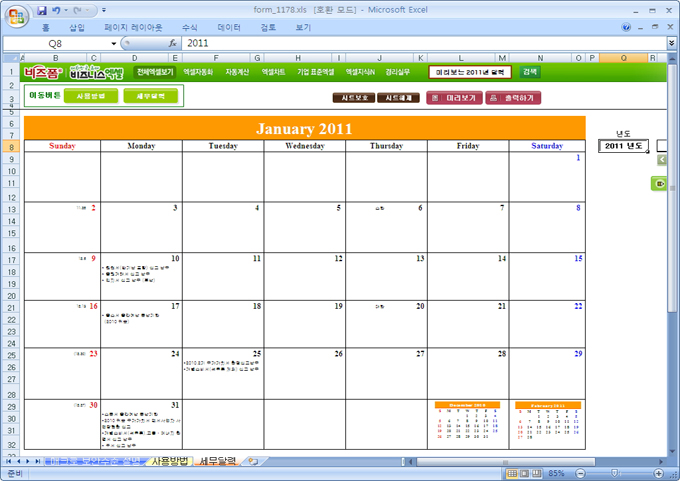Click the 세무달력 green button
The height and width of the screenshot is (481, 680).
tap(150, 96)
